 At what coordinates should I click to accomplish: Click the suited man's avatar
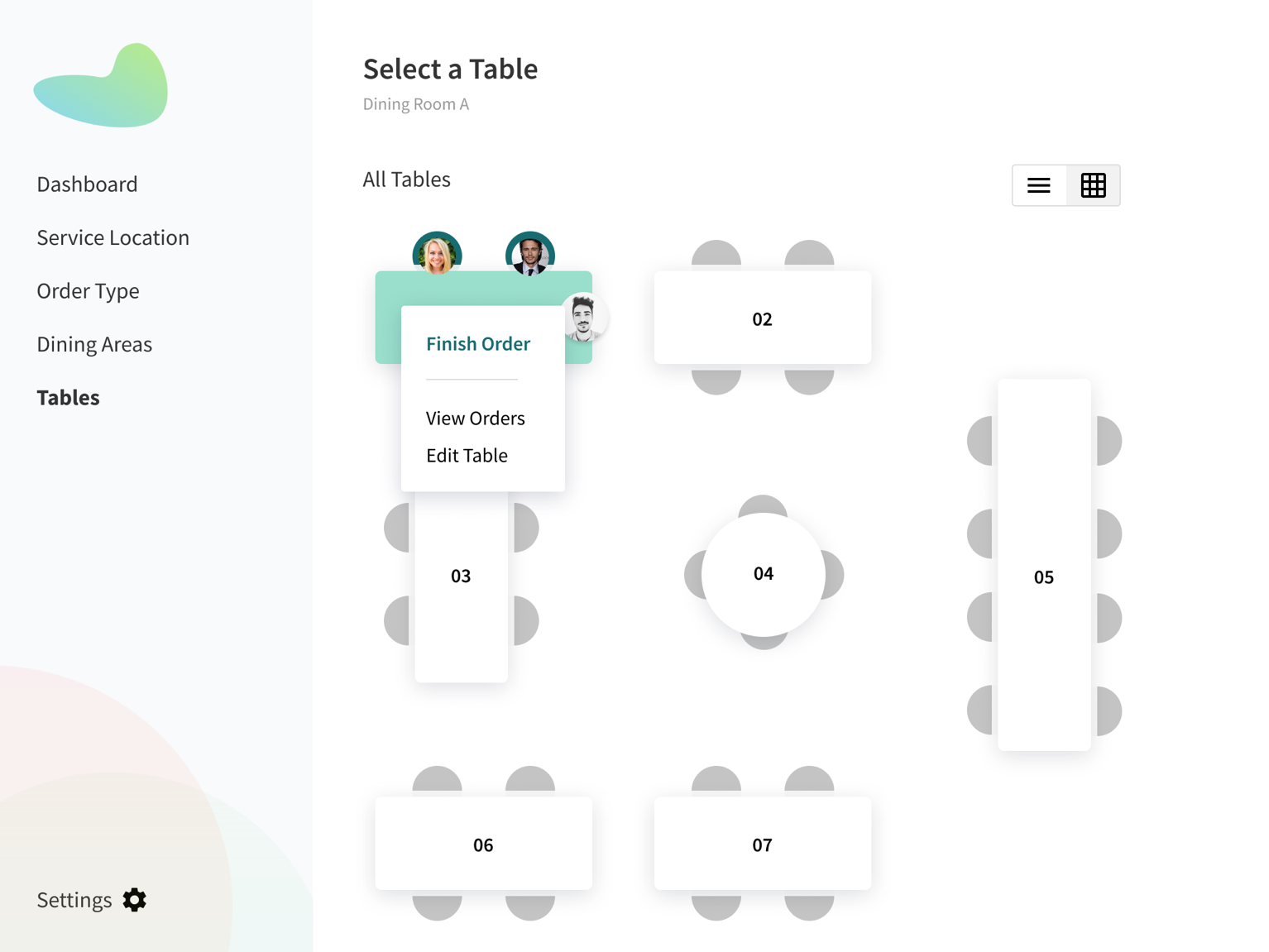tap(529, 253)
